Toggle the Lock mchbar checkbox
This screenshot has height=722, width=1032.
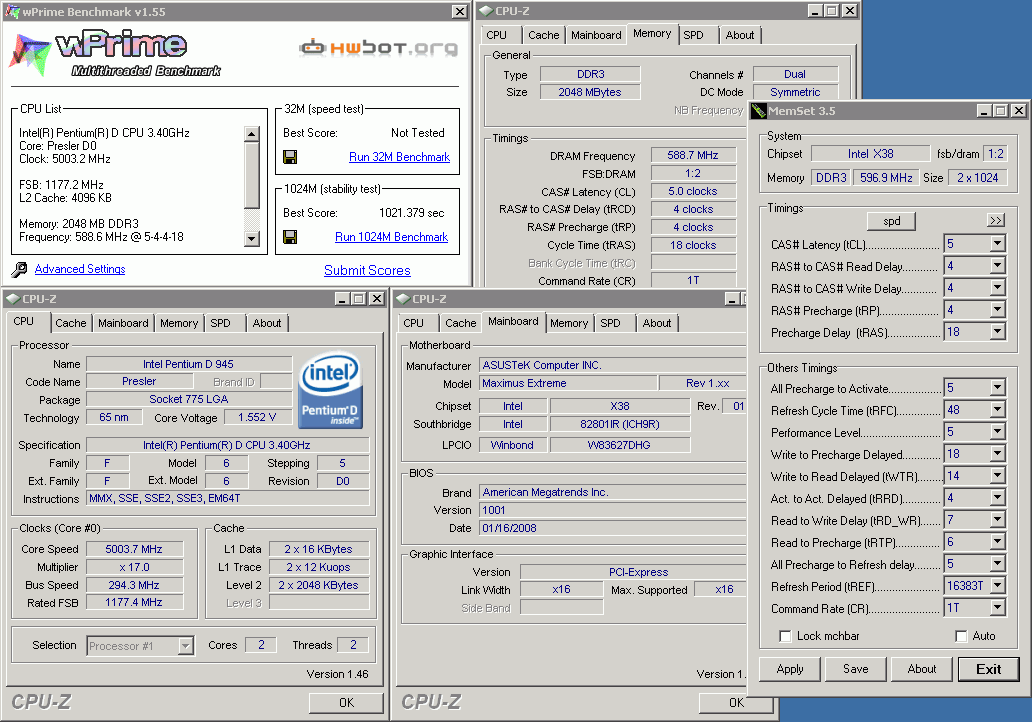[785, 636]
